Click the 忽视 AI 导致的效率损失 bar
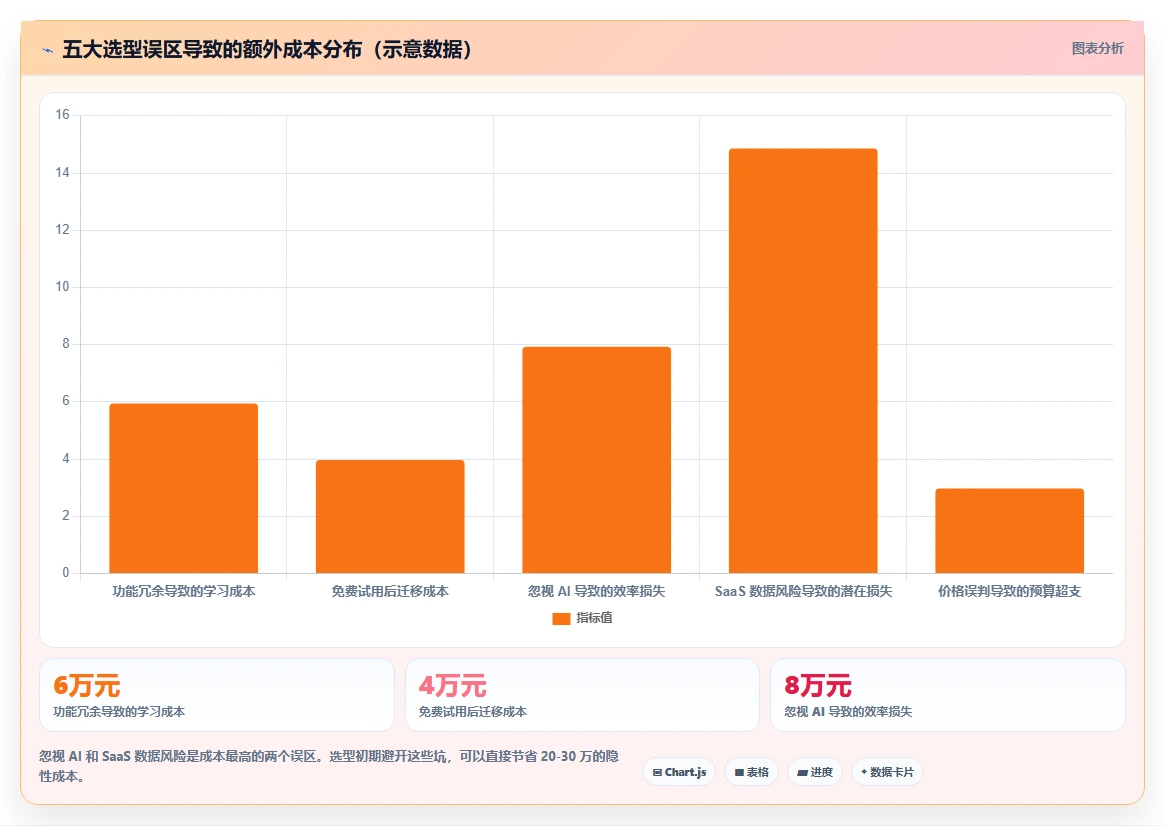Viewport: 1165px width, 826px height. 597,460
